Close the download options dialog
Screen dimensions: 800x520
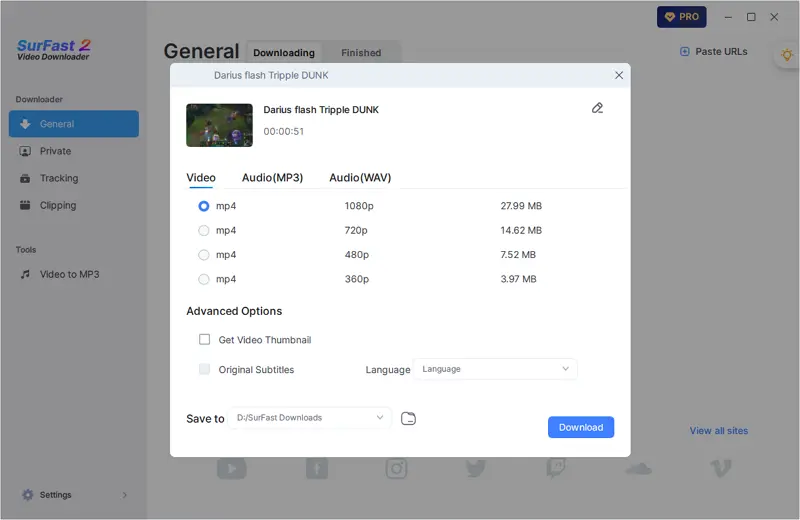point(619,76)
